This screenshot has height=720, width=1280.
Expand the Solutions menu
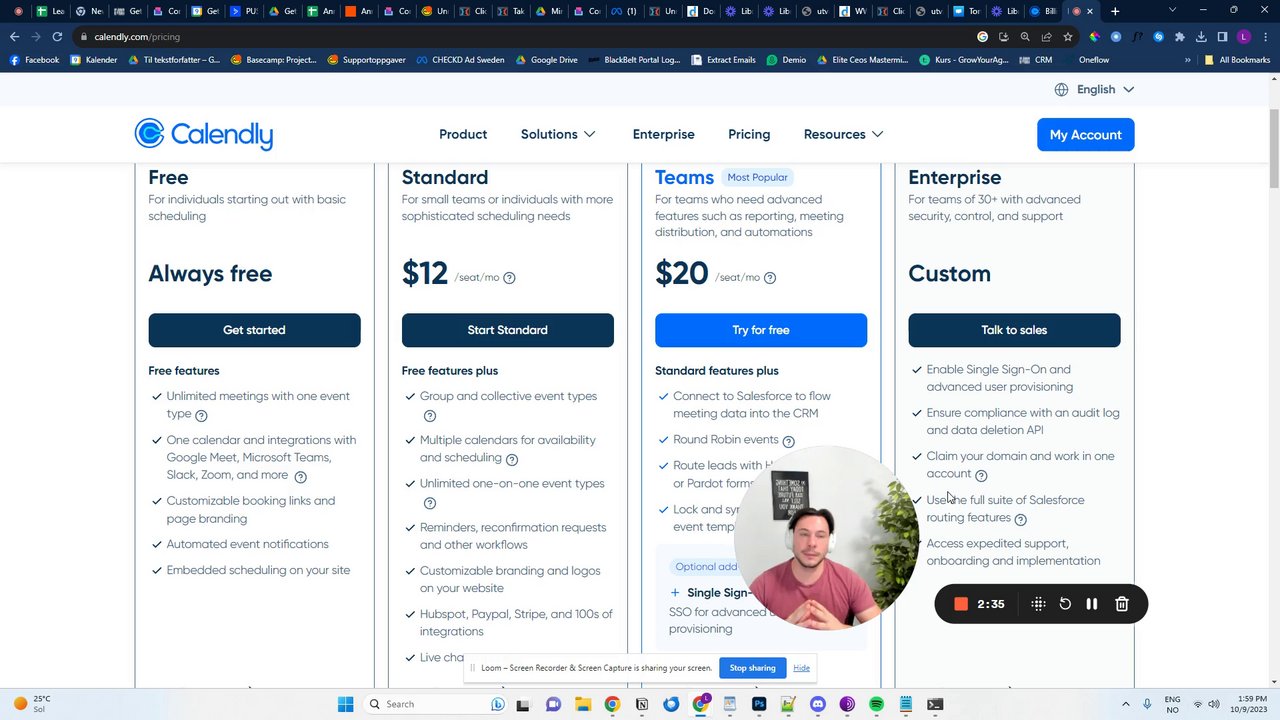(558, 134)
